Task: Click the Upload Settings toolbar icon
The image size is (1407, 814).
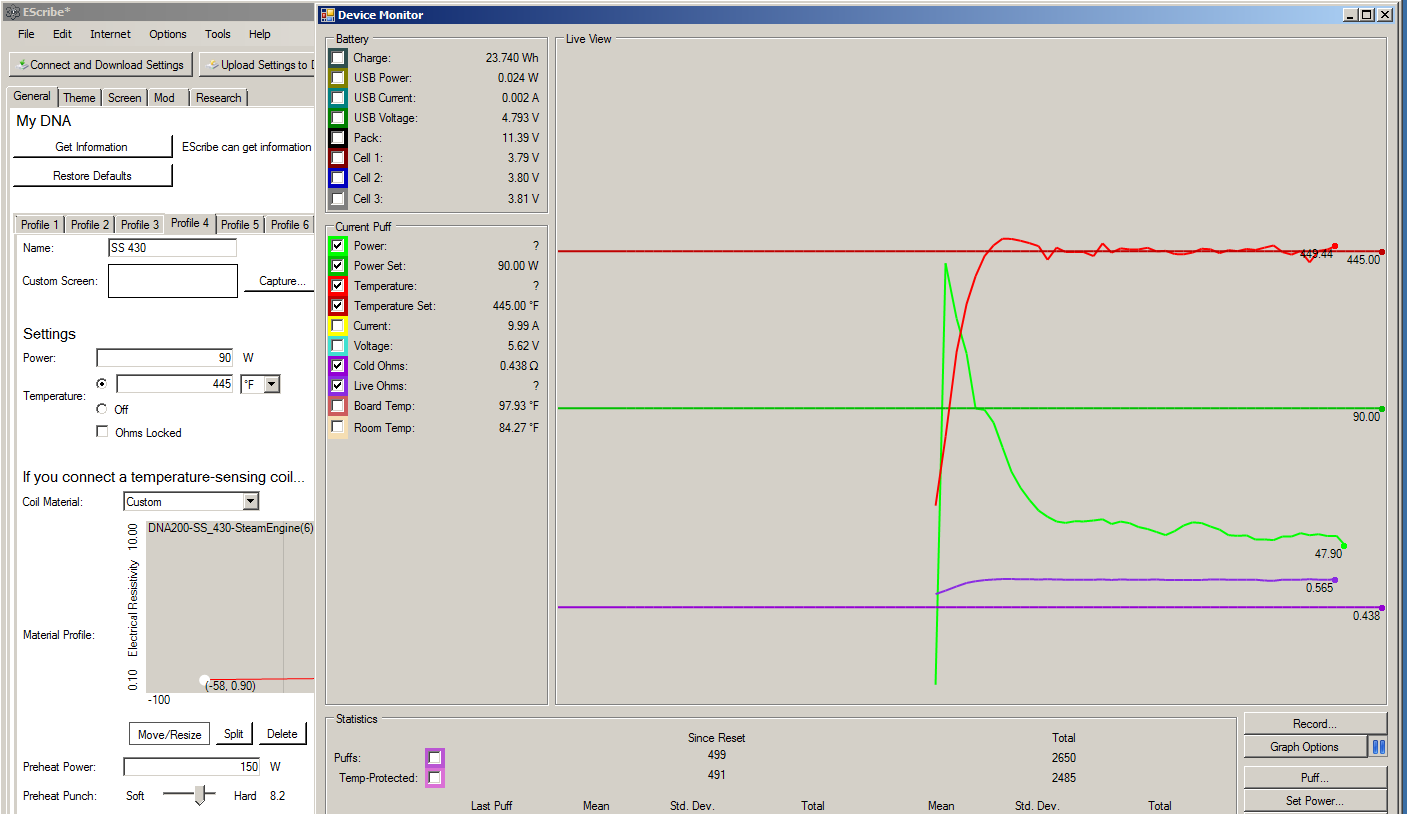Action: click(212, 65)
